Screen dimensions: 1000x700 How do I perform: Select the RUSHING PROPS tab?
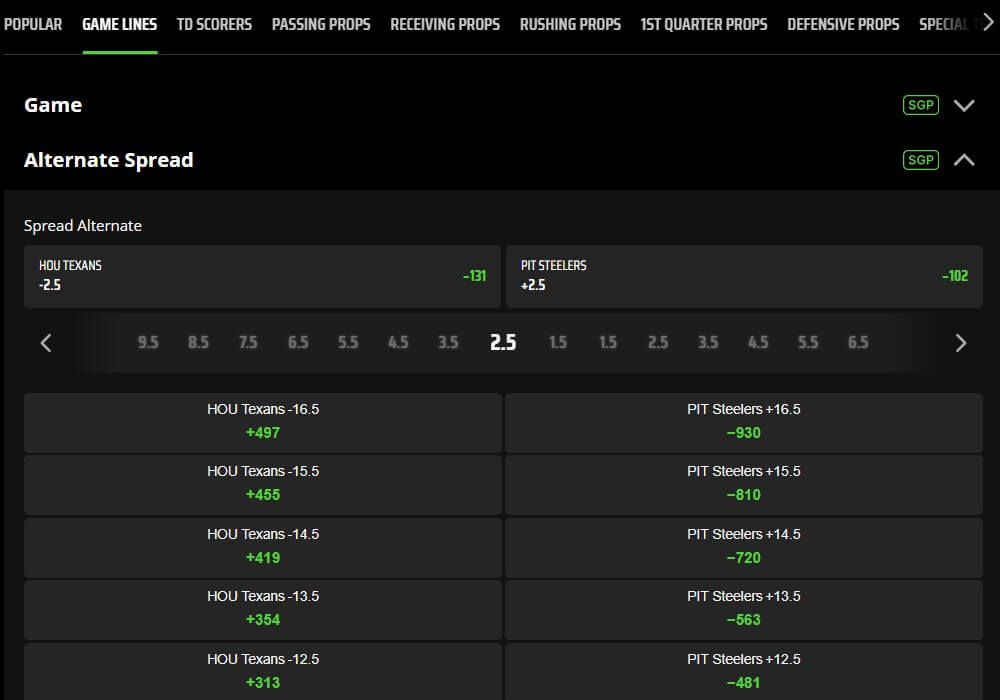[570, 24]
